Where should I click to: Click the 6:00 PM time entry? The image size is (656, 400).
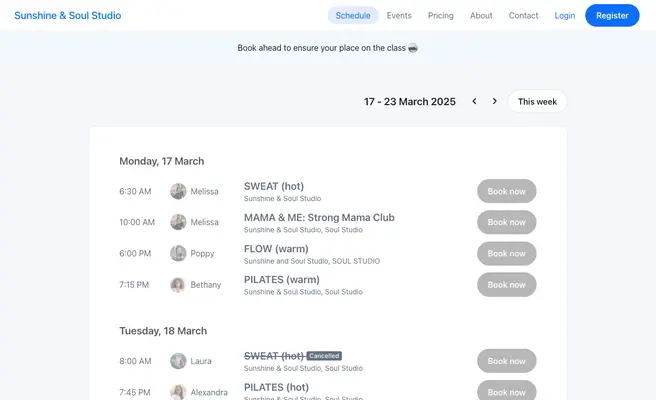click(135, 254)
